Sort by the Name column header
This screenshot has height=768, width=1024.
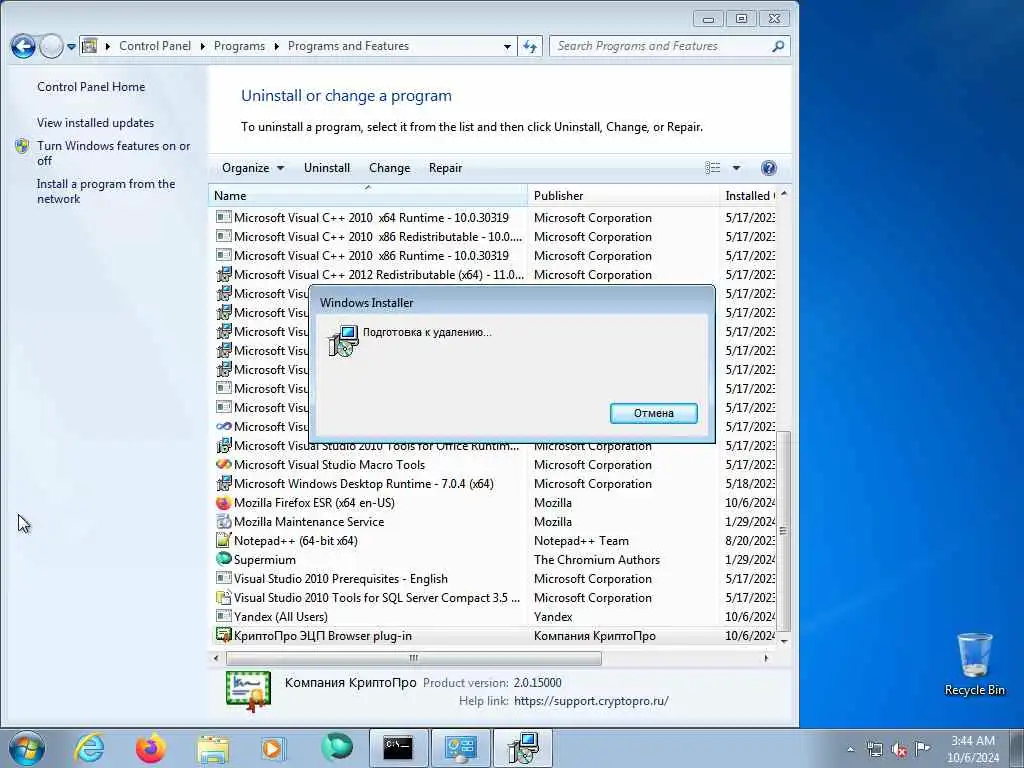[368, 195]
